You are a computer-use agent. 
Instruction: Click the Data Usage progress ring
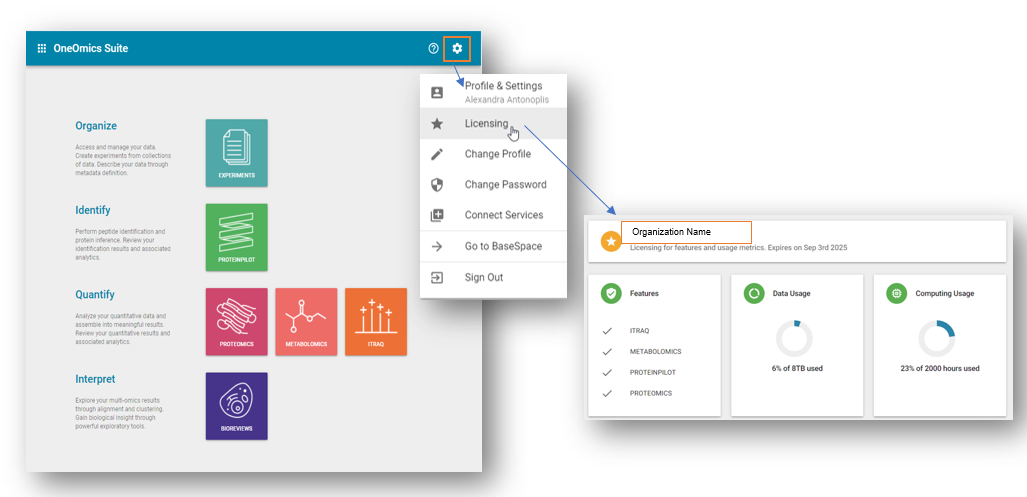tap(794, 339)
